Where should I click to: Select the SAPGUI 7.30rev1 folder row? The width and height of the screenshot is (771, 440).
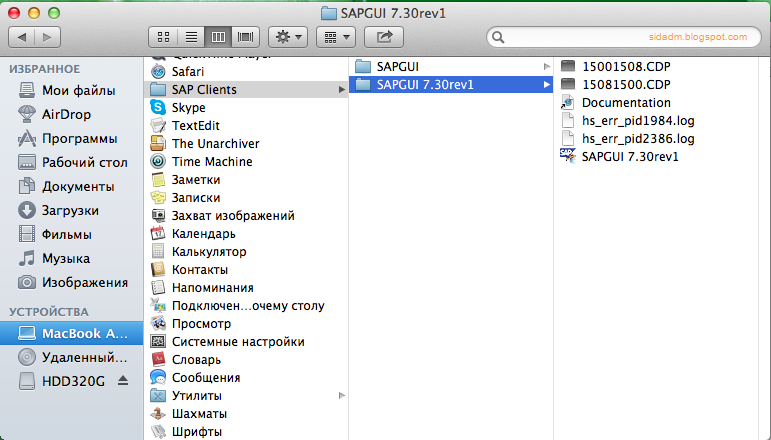tap(450, 85)
